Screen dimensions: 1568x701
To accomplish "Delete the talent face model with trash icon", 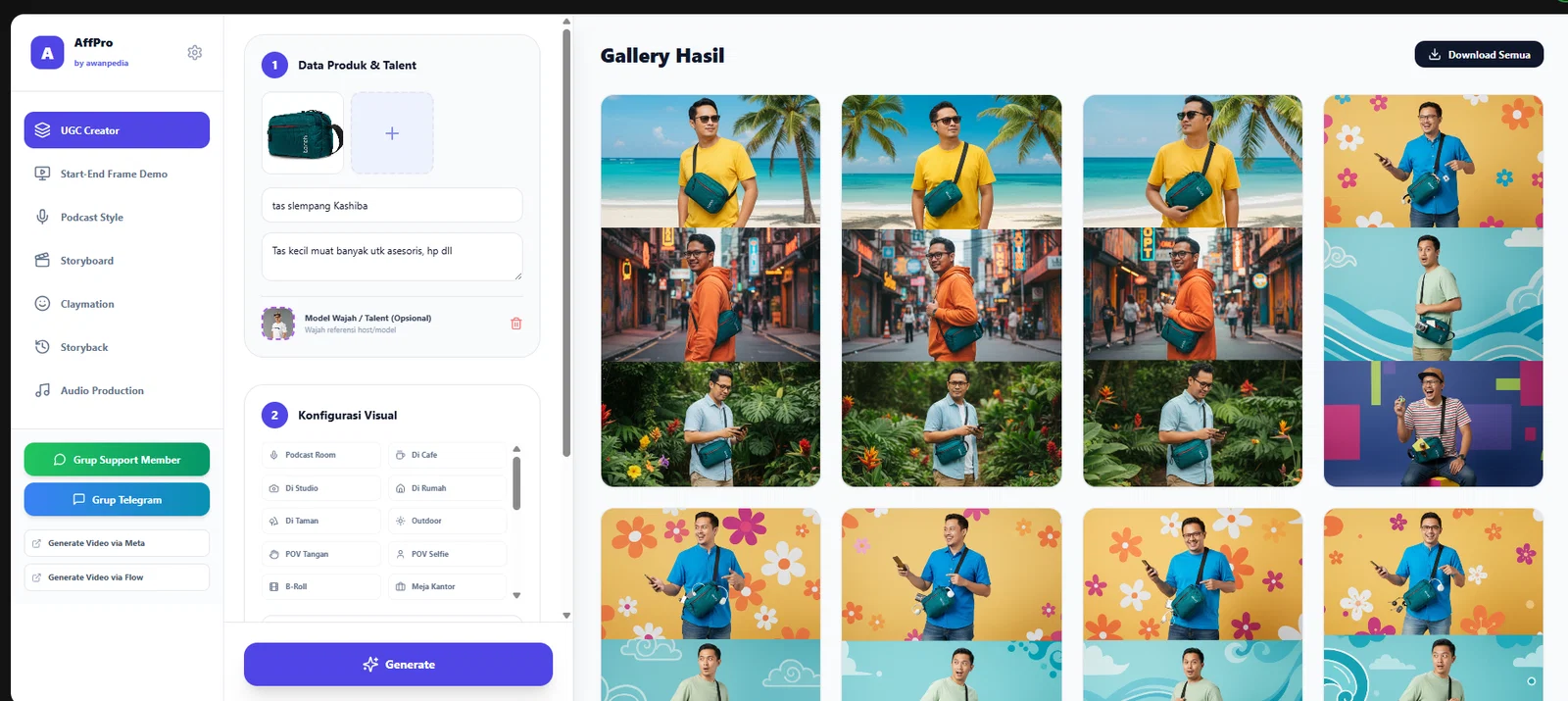I will point(516,324).
